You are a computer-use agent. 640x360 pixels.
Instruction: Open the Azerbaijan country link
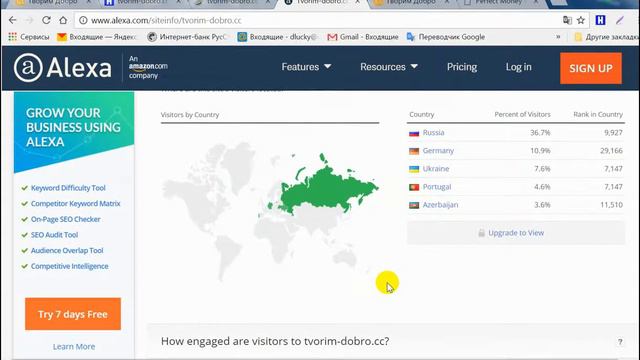pyautogui.click(x=440, y=204)
